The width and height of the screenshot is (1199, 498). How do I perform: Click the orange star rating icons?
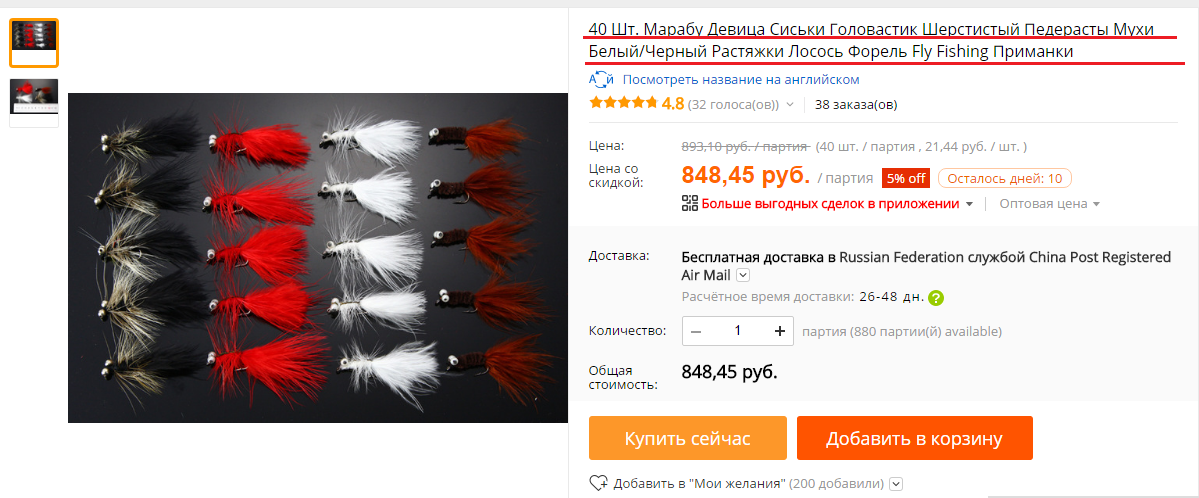tap(623, 103)
